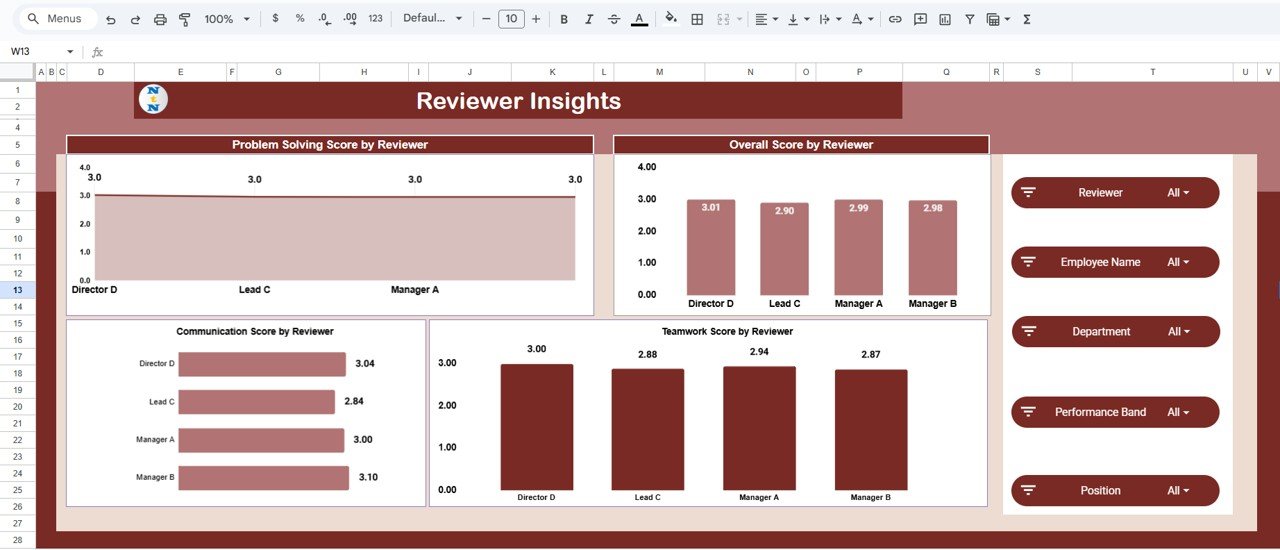Screen dimensions: 1280x550
Task: Click the Undo arrow icon
Action: point(110,19)
